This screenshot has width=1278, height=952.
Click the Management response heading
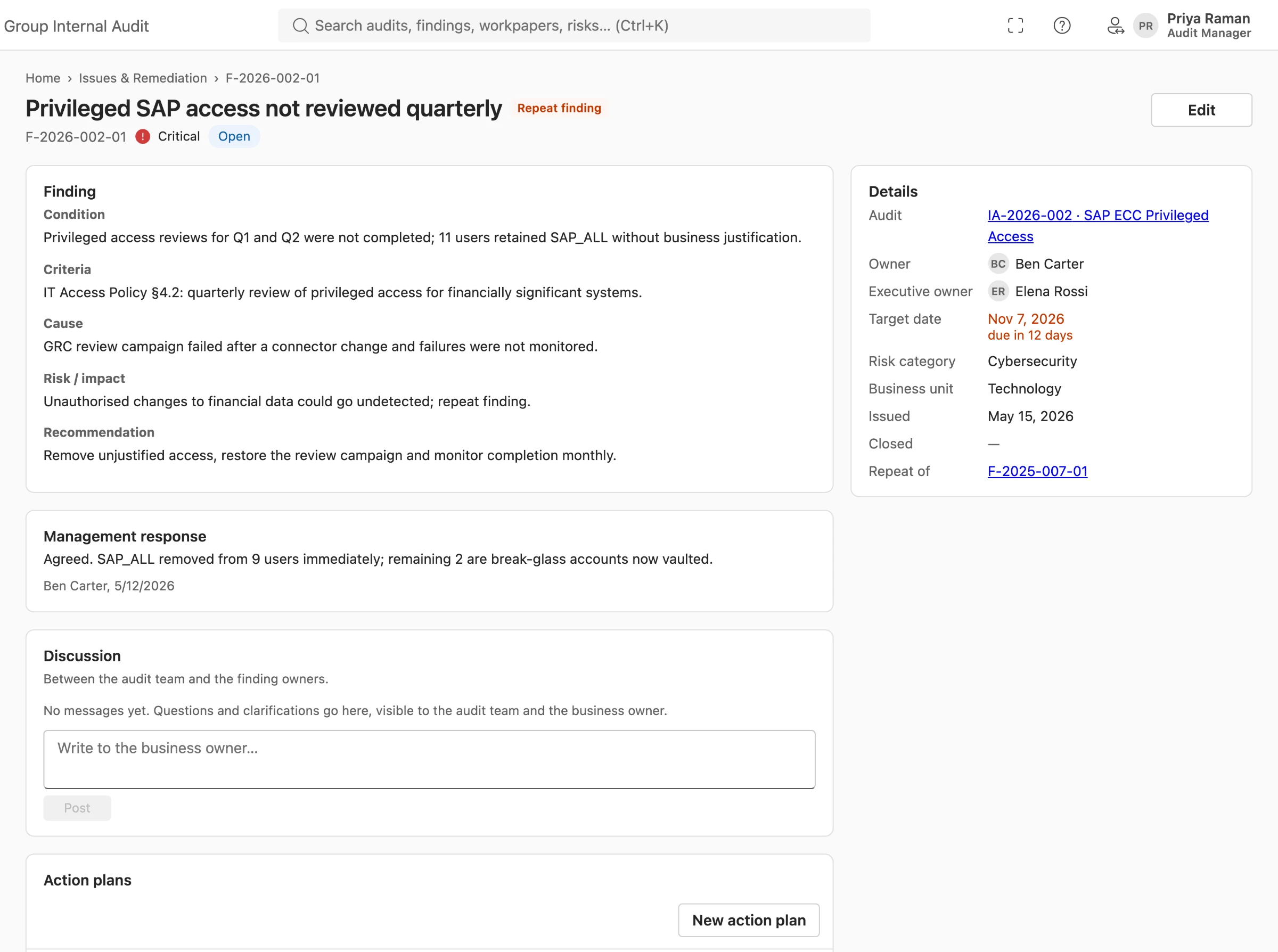tap(125, 537)
